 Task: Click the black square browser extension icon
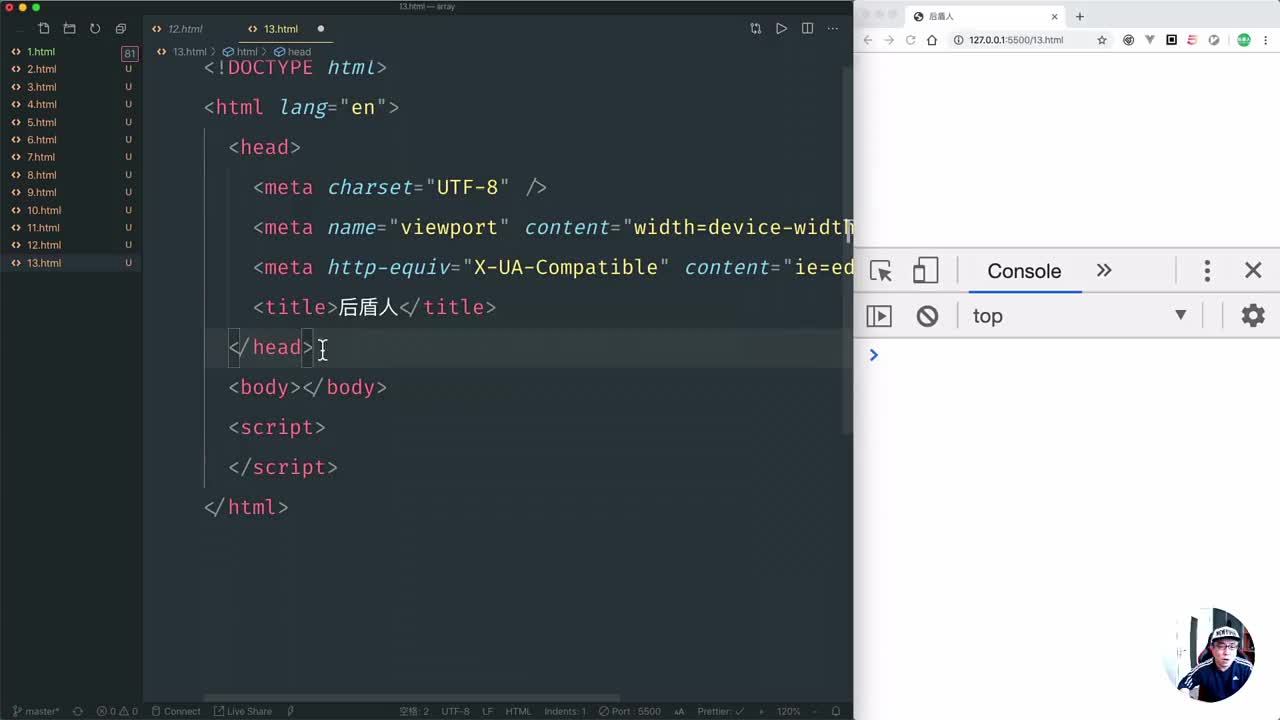point(1171,40)
